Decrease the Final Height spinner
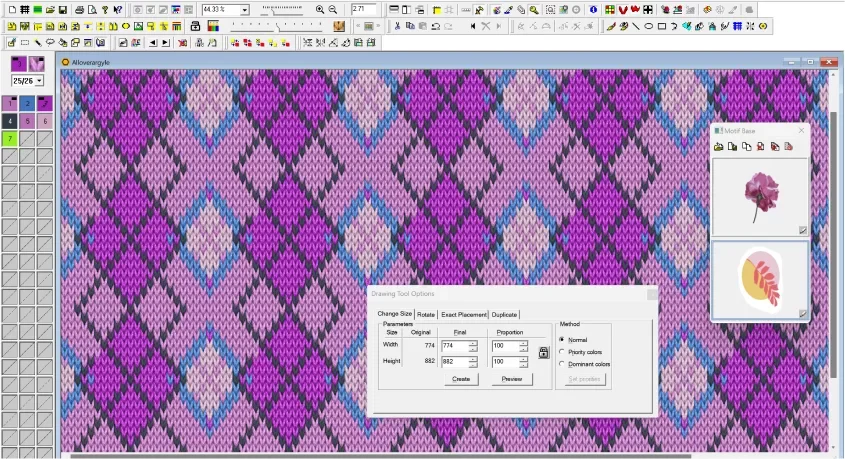Viewport: 845px width, 459px height. [473, 365]
